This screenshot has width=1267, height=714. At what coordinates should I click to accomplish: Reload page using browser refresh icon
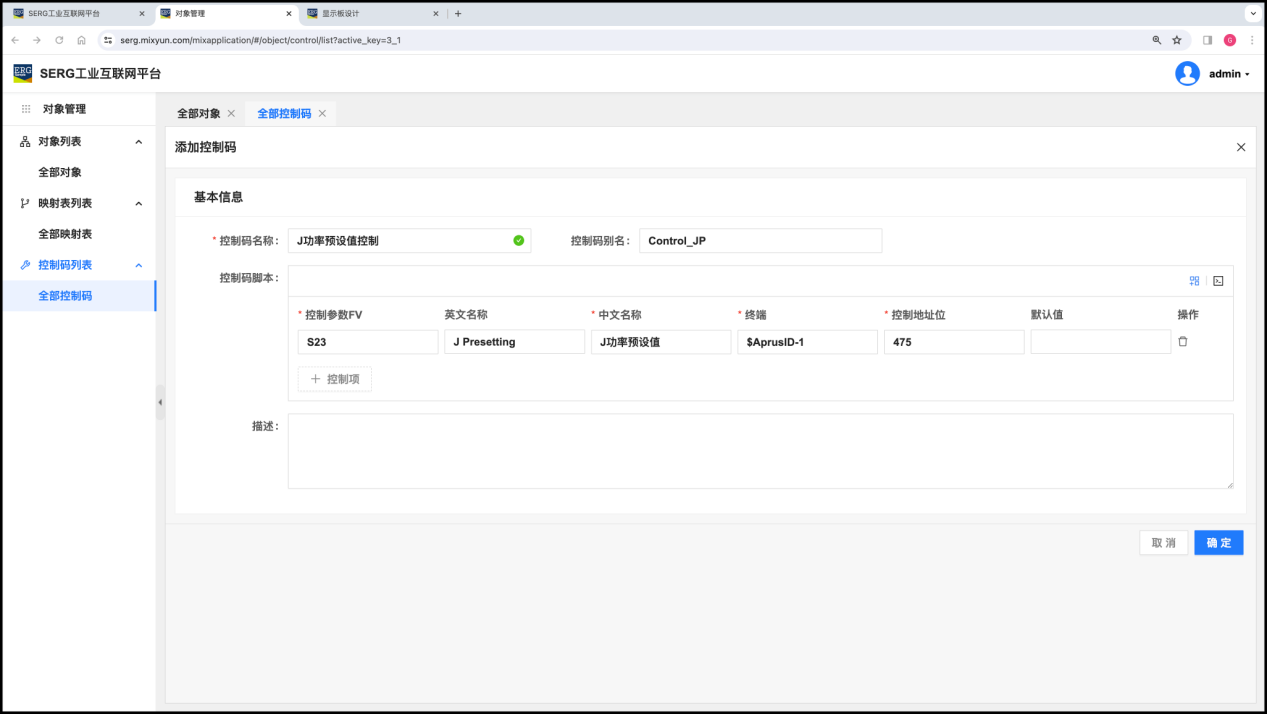click(x=59, y=40)
